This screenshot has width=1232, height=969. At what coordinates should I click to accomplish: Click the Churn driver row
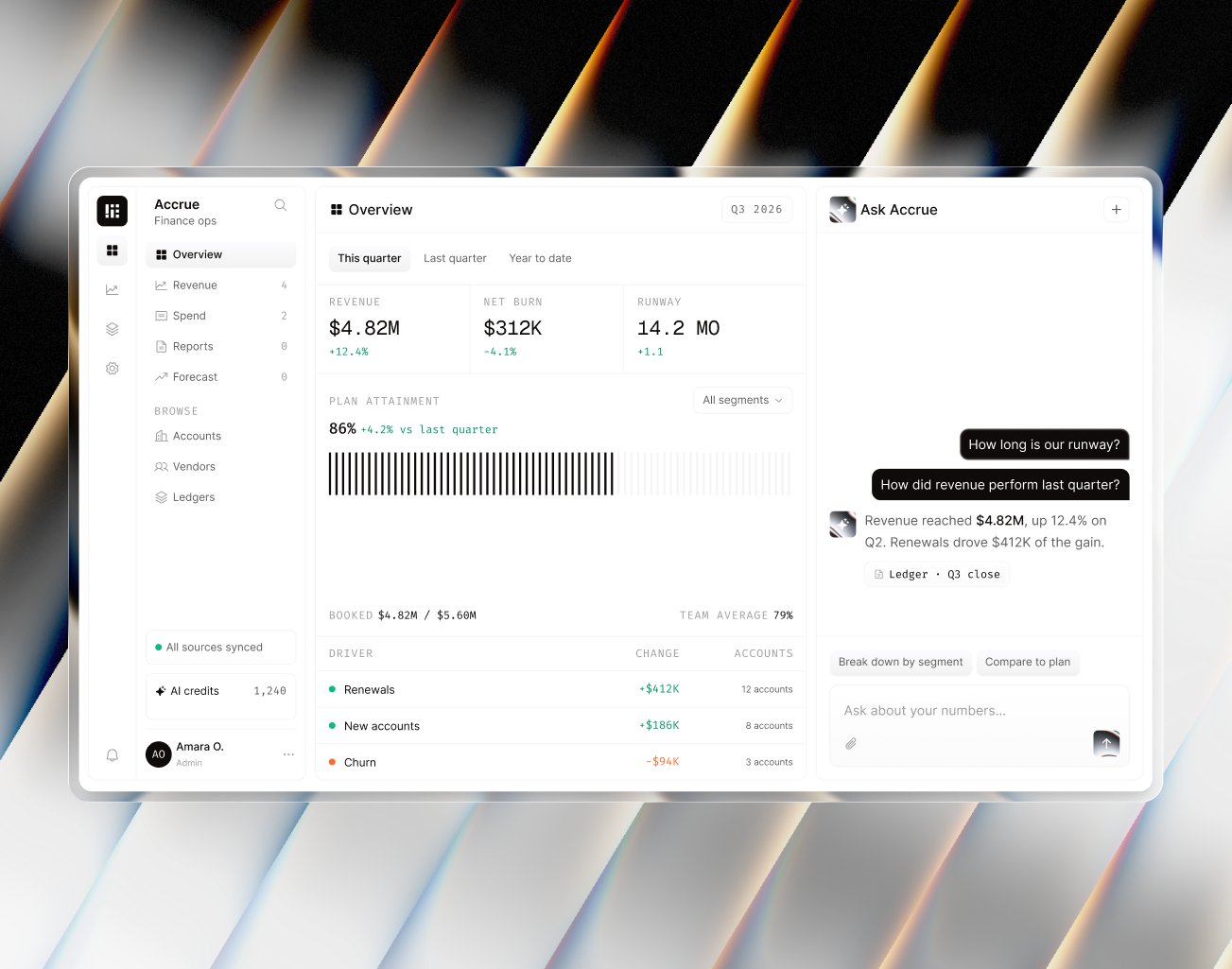[x=561, y=762]
